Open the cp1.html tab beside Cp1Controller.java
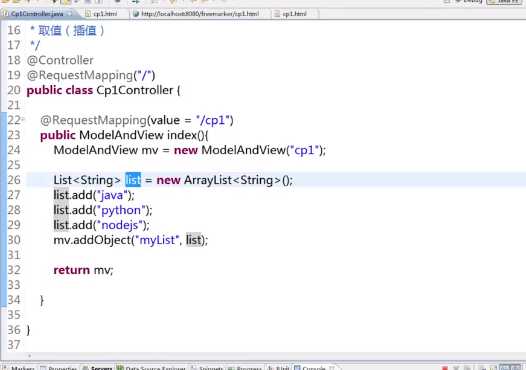The height and width of the screenshot is (370, 526). click(x=105, y=14)
